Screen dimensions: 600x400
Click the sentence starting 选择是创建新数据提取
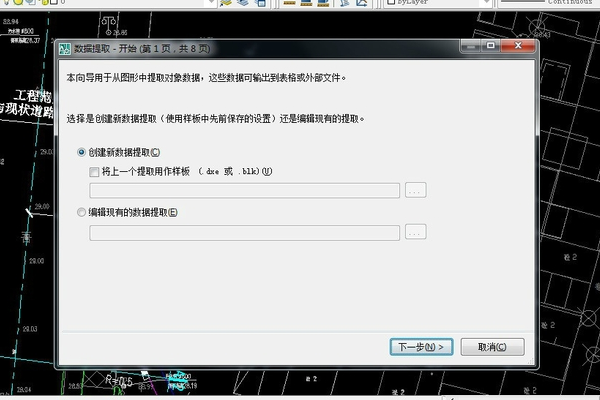(215, 119)
